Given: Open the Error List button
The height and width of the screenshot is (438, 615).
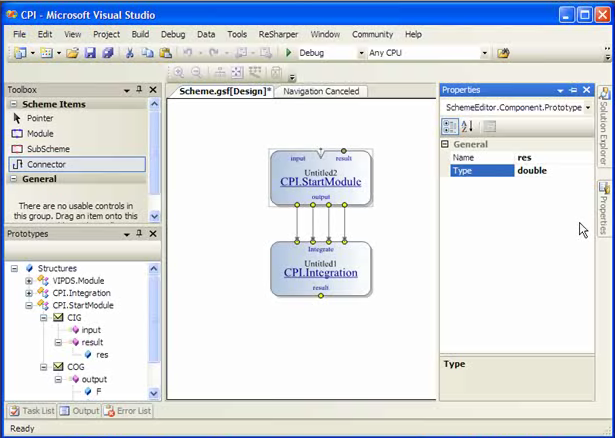Looking at the screenshot, I should tap(129, 410).
